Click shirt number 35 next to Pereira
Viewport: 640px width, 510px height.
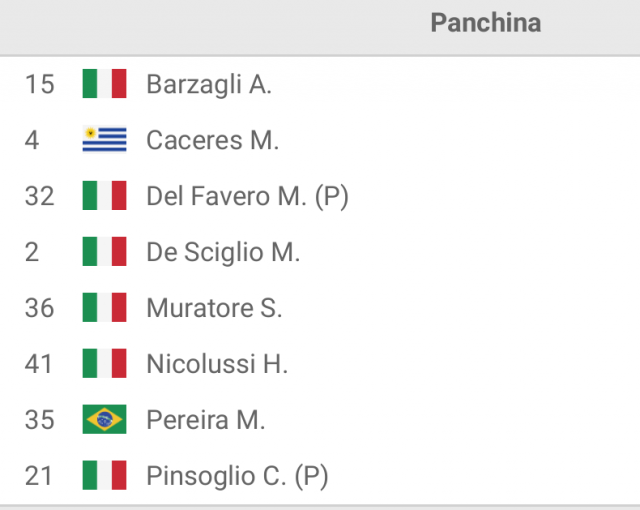[40, 420]
